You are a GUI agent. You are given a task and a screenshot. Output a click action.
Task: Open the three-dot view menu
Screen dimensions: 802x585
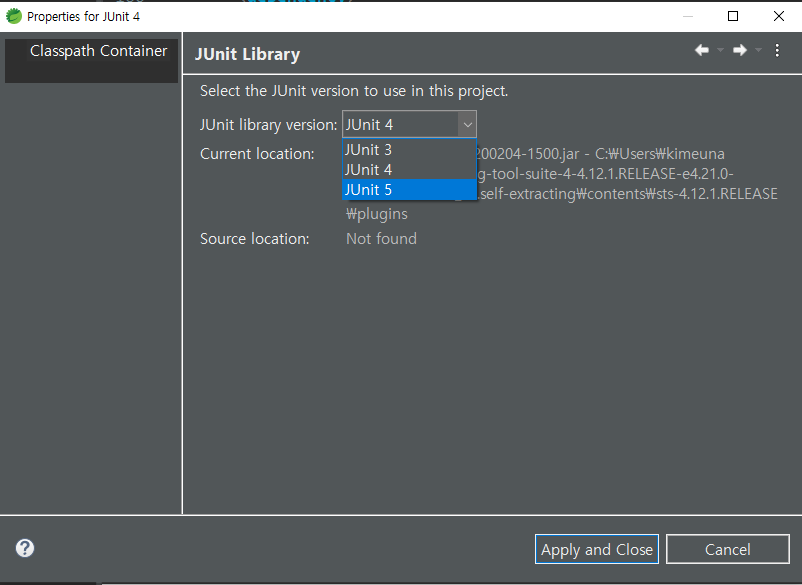[x=777, y=50]
